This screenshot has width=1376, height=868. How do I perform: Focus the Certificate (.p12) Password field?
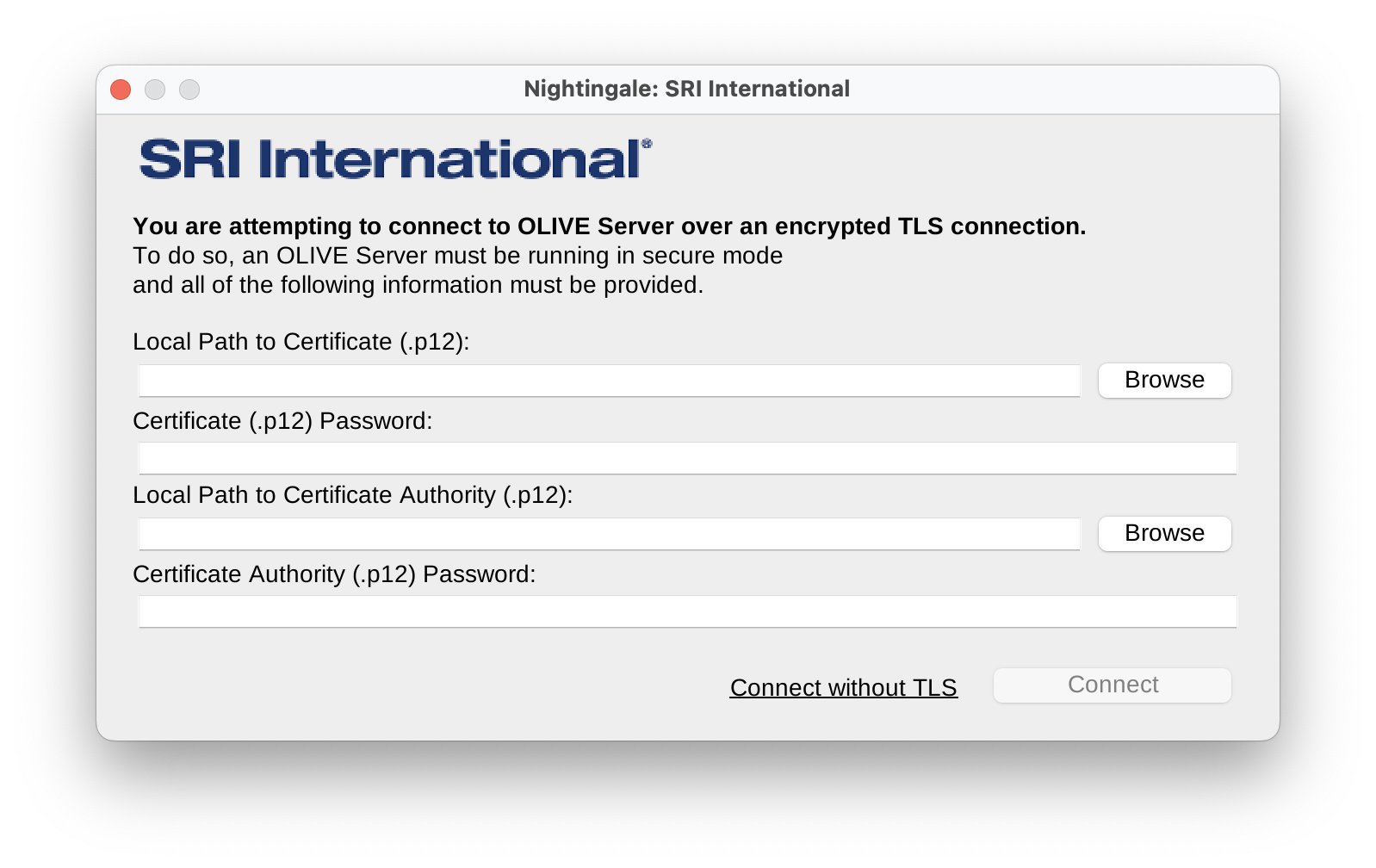(687, 457)
